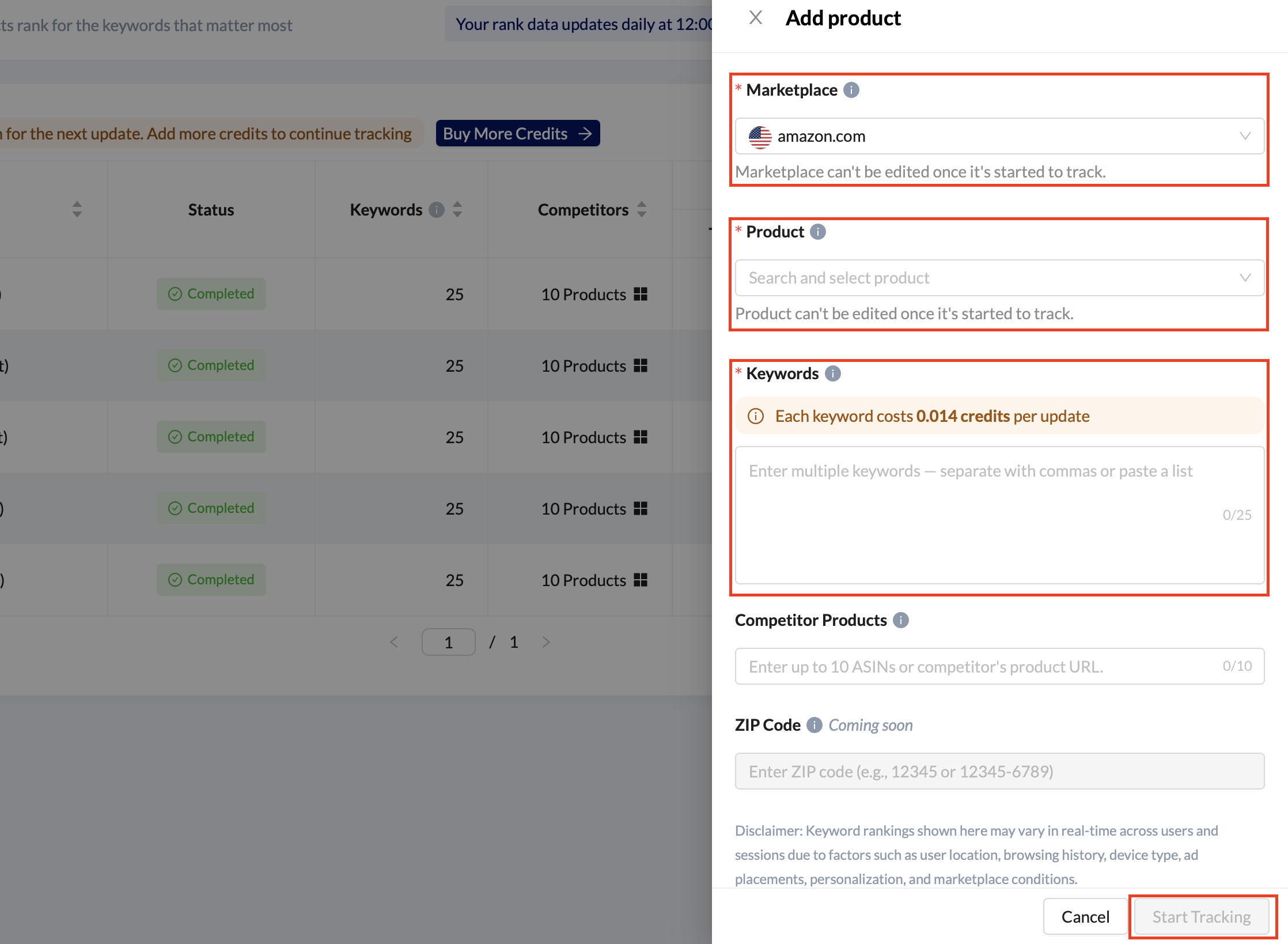The height and width of the screenshot is (944, 1288).
Task: Click info icon beside Keywords label in form
Action: (x=832, y=373)
